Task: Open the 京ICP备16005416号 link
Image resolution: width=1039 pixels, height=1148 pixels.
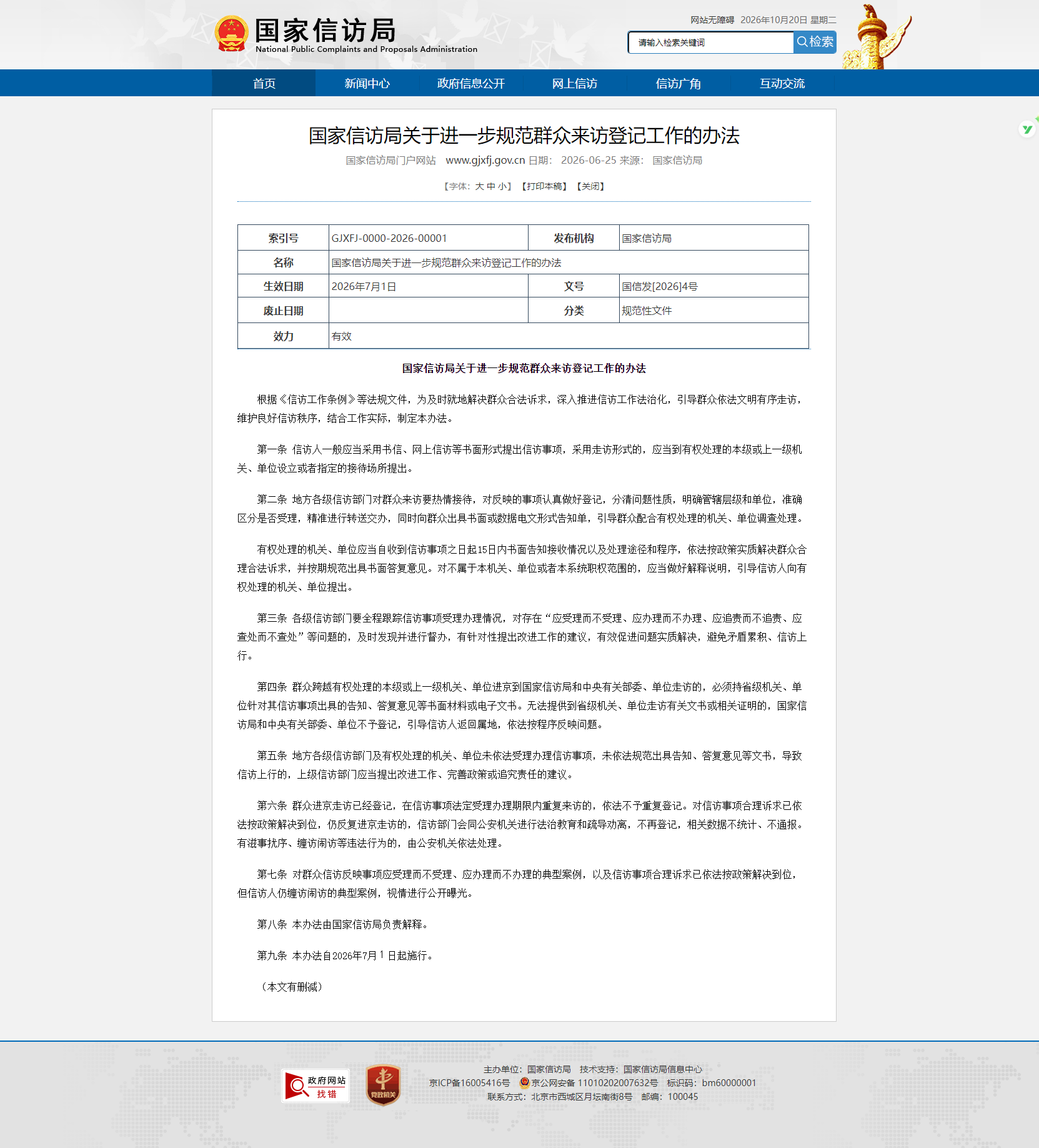Action: click(x=469, y=1083)
